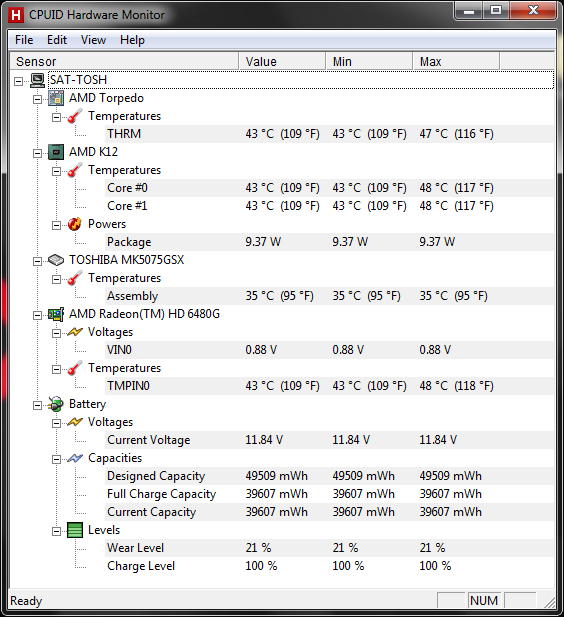Select the TMPIN0 row

point(330,386)
